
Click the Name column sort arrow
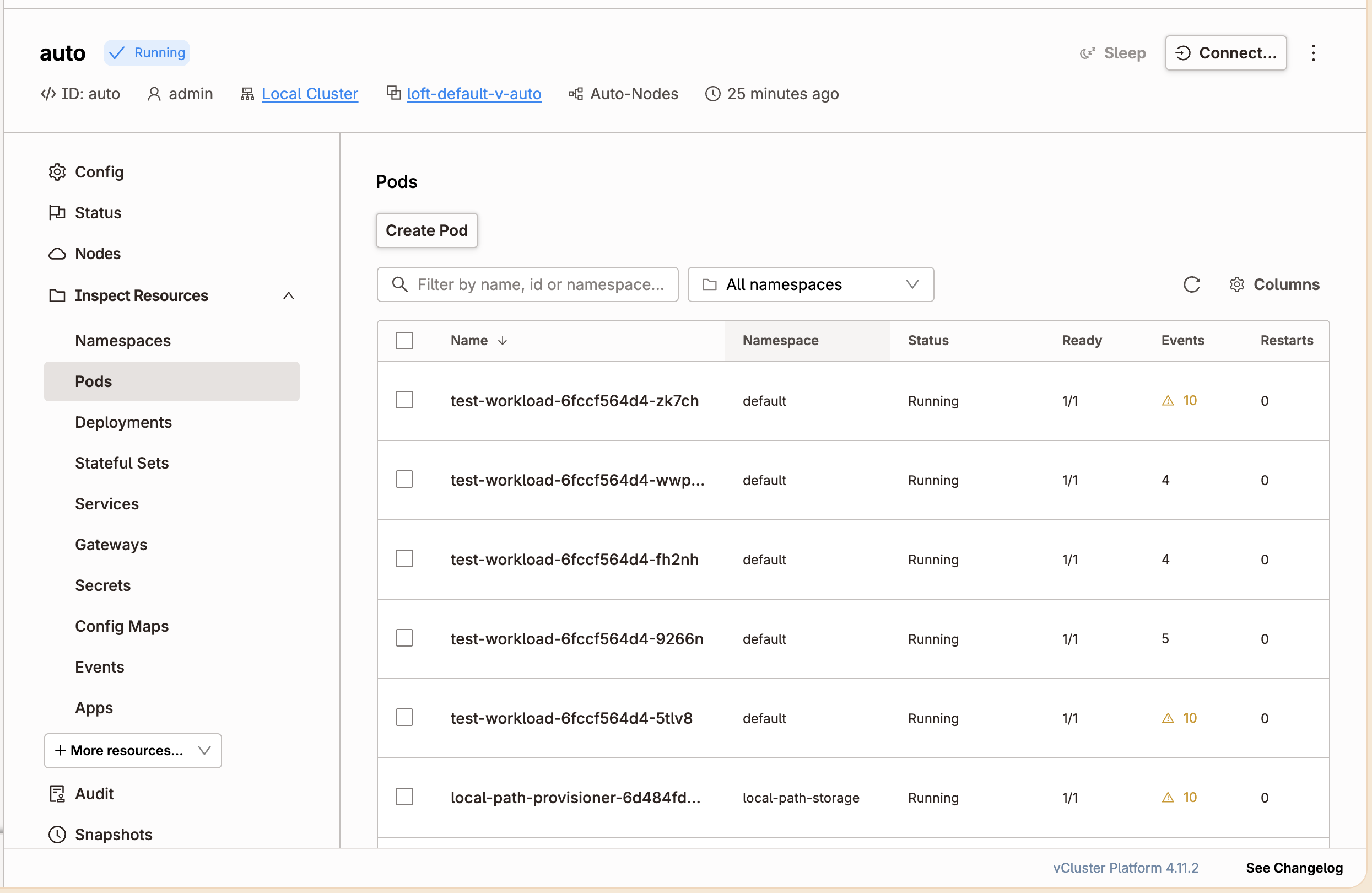[502, 341]
